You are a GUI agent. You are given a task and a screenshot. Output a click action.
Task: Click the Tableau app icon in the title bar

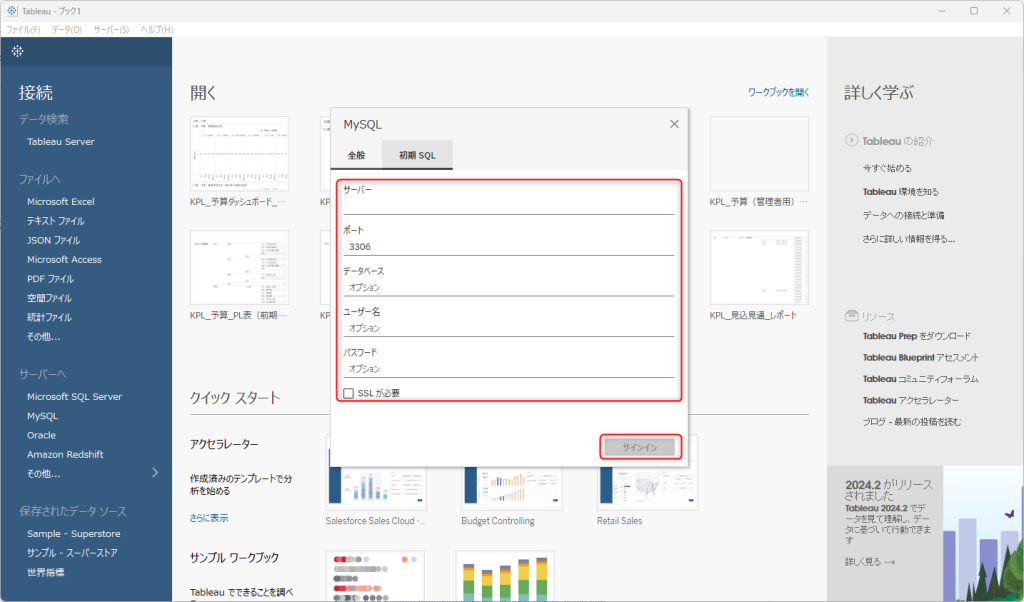click(12, 11)
